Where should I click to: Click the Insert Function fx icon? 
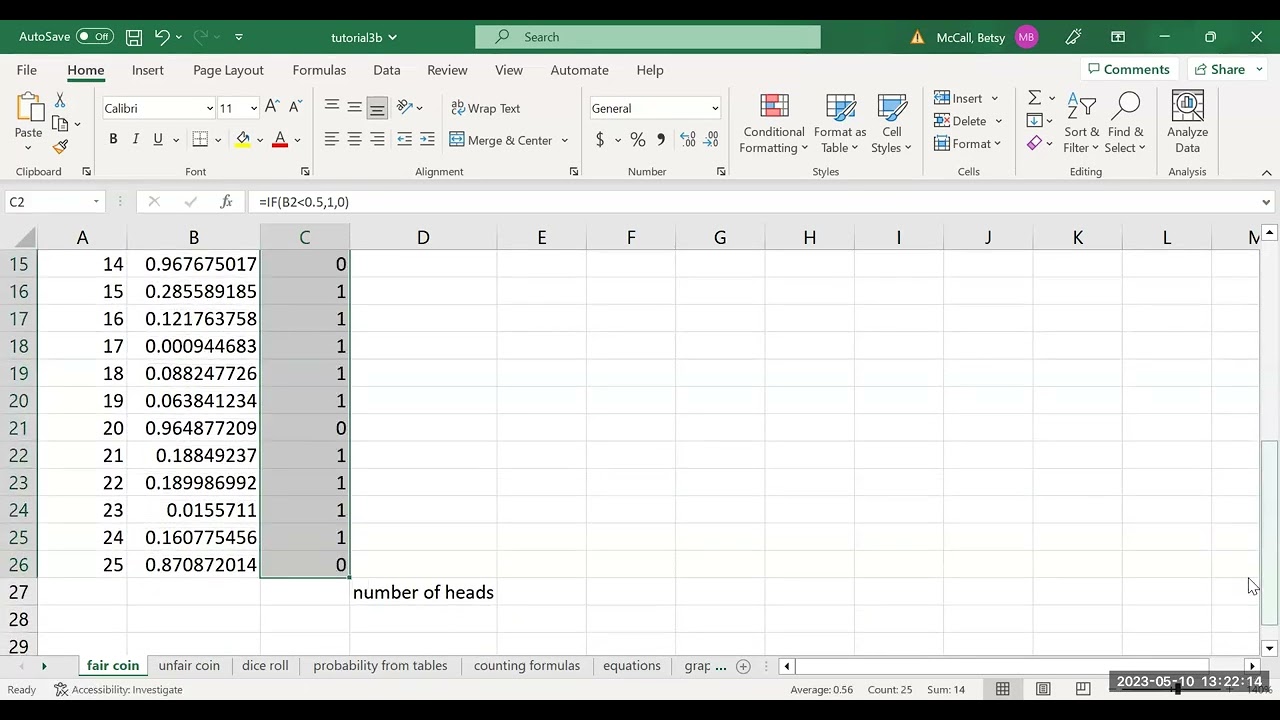coord(226,202)
